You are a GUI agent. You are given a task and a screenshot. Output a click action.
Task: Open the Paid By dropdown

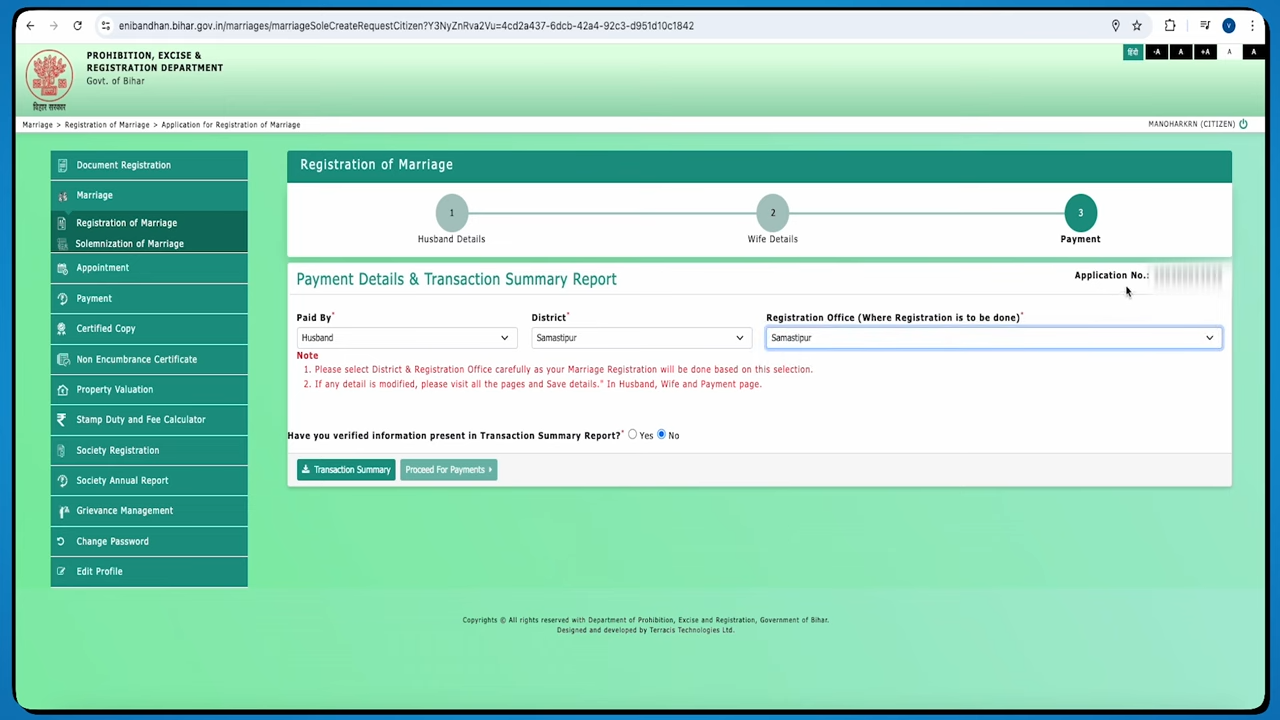406,338
